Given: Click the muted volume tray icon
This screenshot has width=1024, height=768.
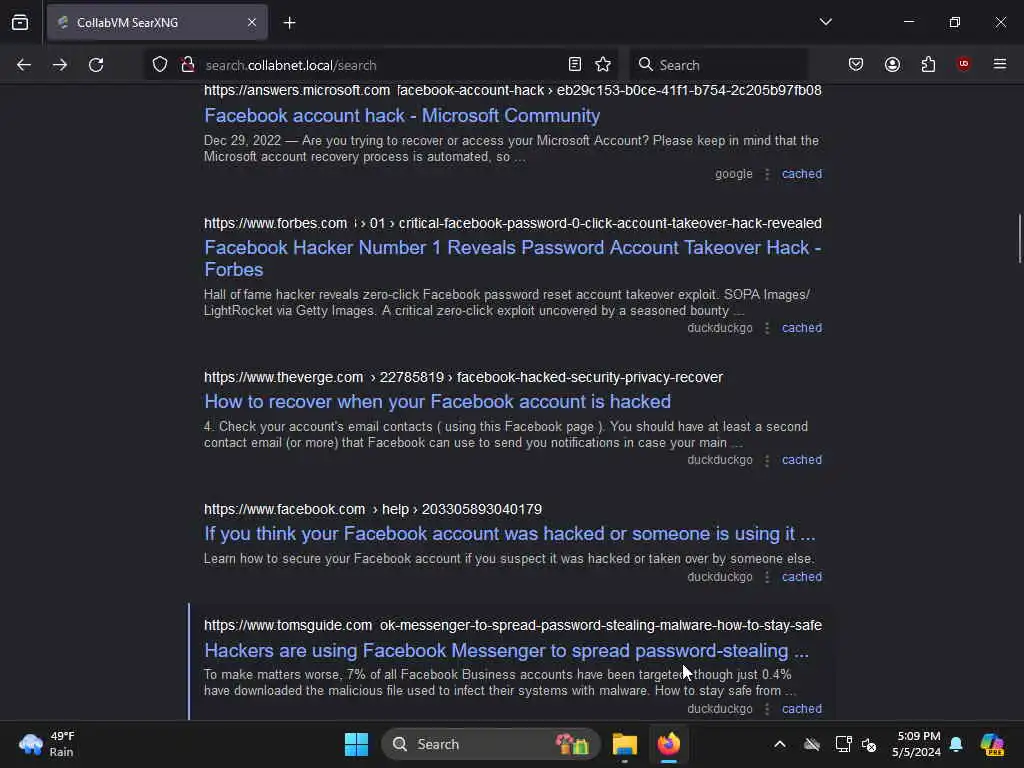Looking at the screenshot, I should click(869, 744).
